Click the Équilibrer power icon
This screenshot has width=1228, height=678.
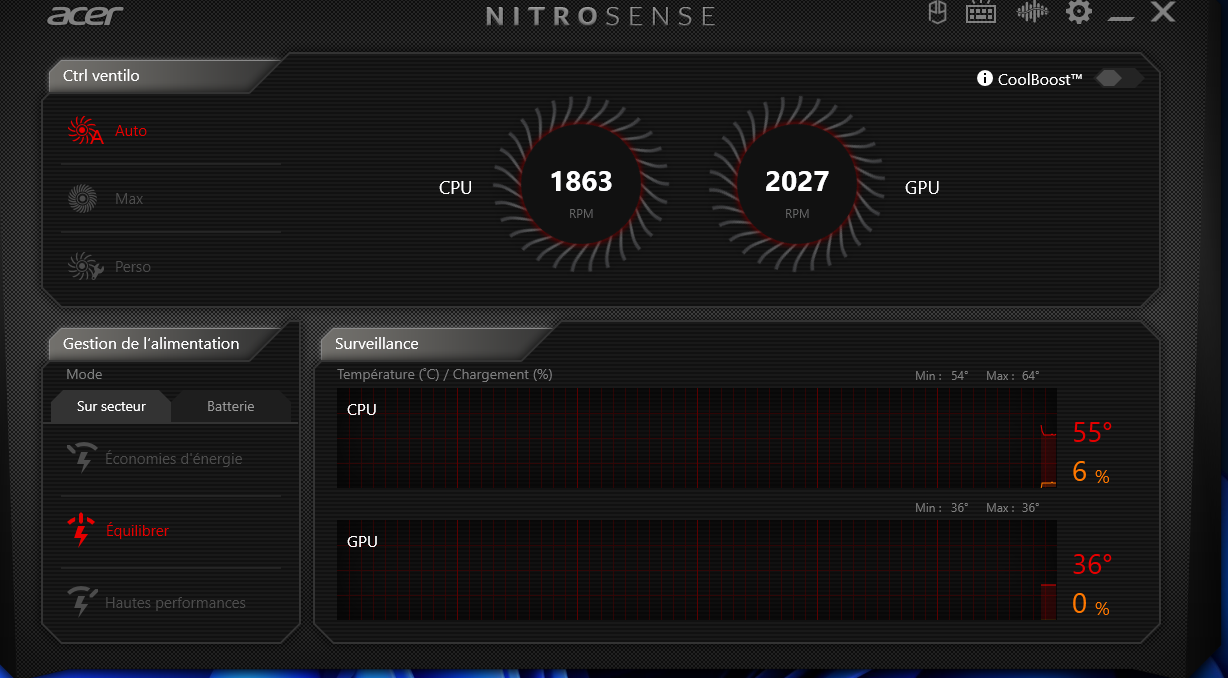(x=80, y=530)
